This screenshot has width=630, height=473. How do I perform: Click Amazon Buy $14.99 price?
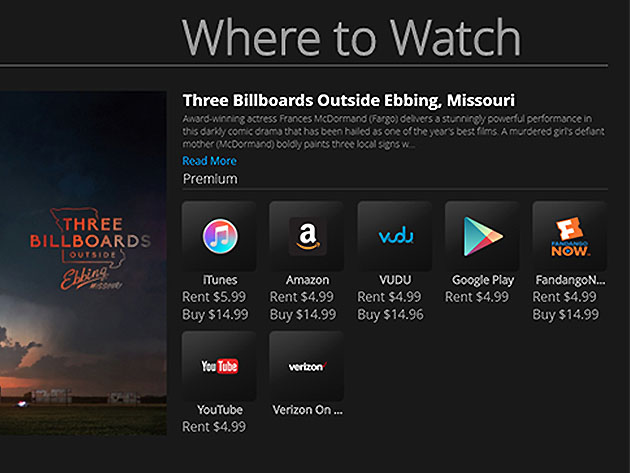(303, 315)
